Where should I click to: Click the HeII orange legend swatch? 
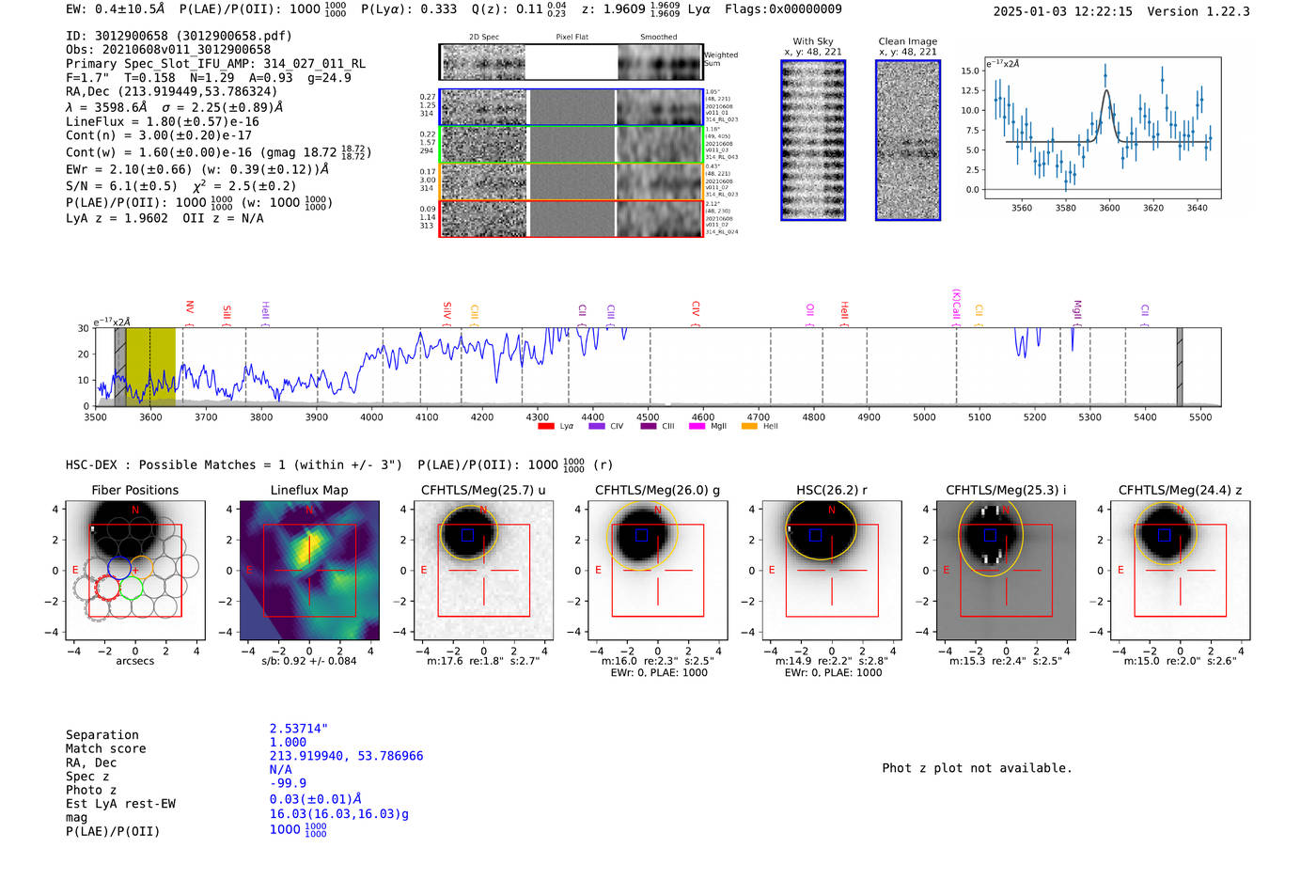749,427
